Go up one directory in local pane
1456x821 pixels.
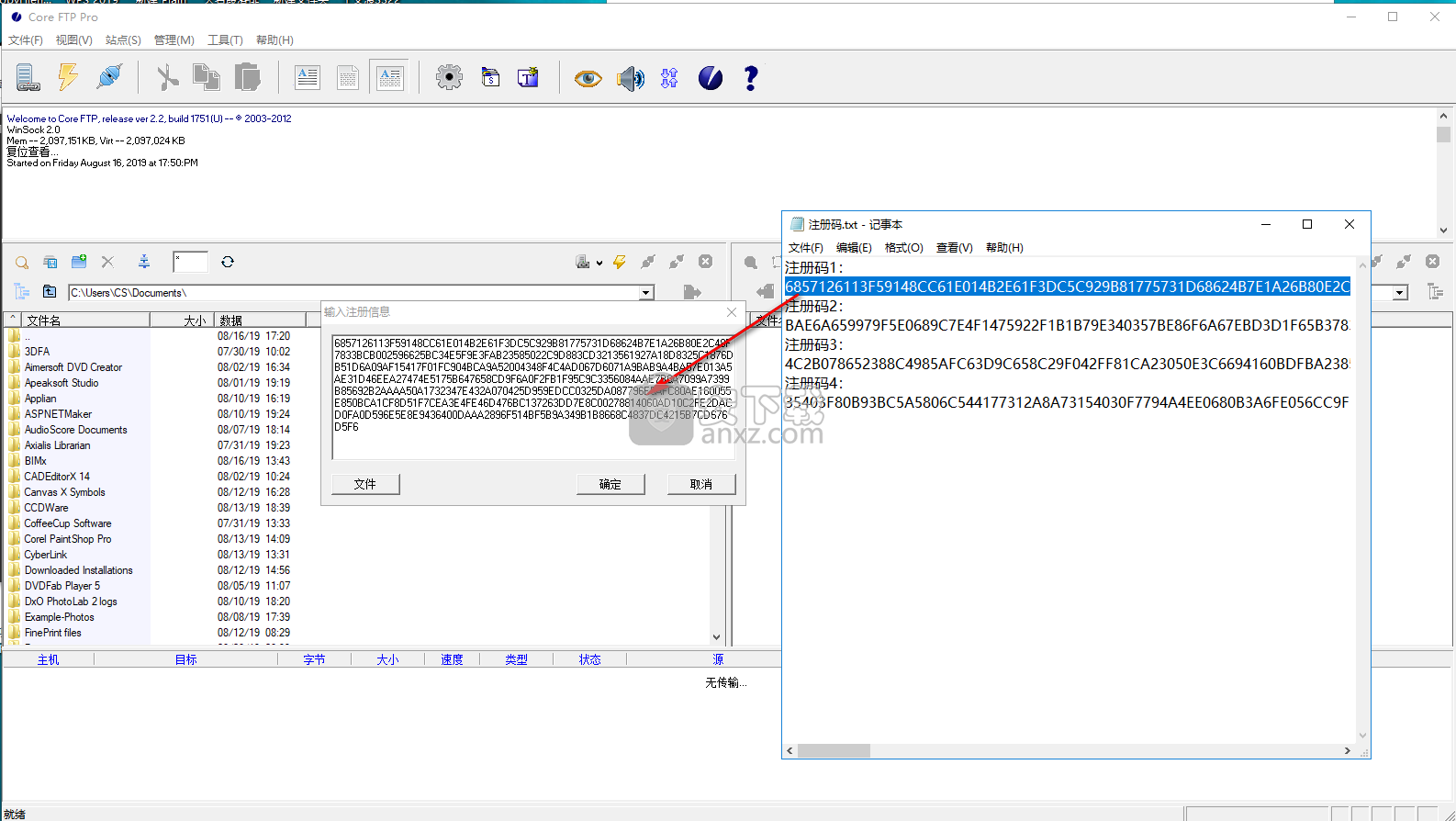[x=50, y=292]
